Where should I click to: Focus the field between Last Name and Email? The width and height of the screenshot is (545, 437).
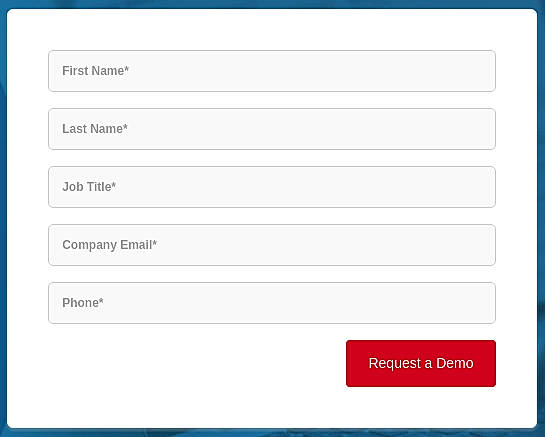point(272,187)
